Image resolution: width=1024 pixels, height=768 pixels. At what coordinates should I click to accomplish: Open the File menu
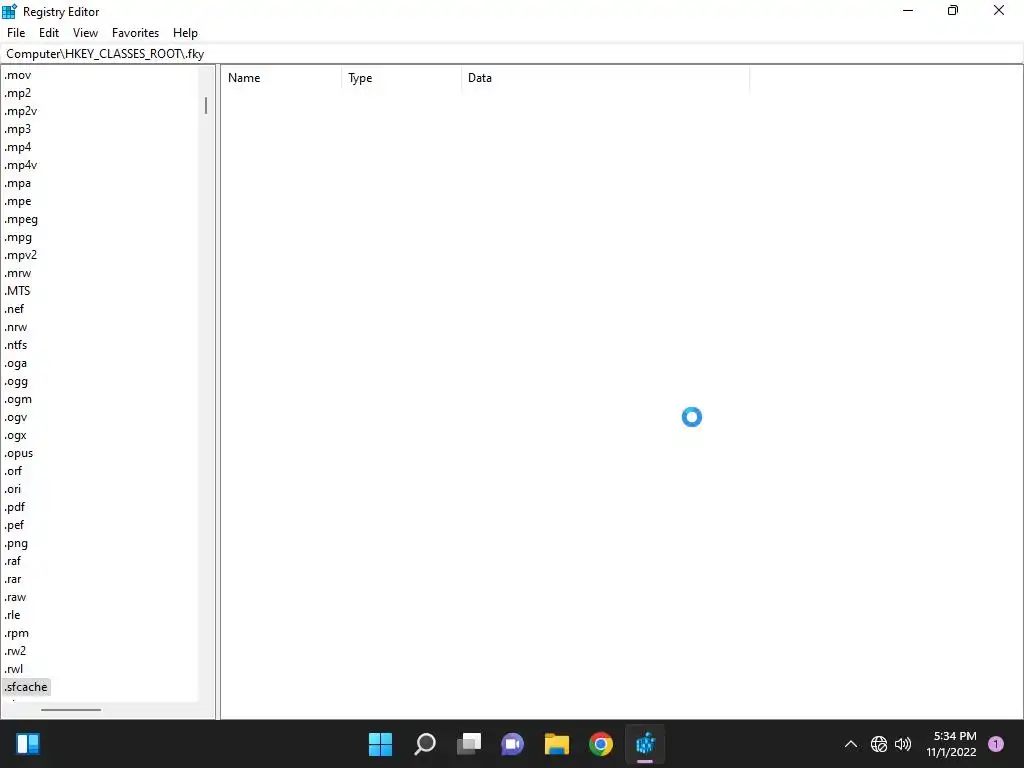[x=16, y=33]
